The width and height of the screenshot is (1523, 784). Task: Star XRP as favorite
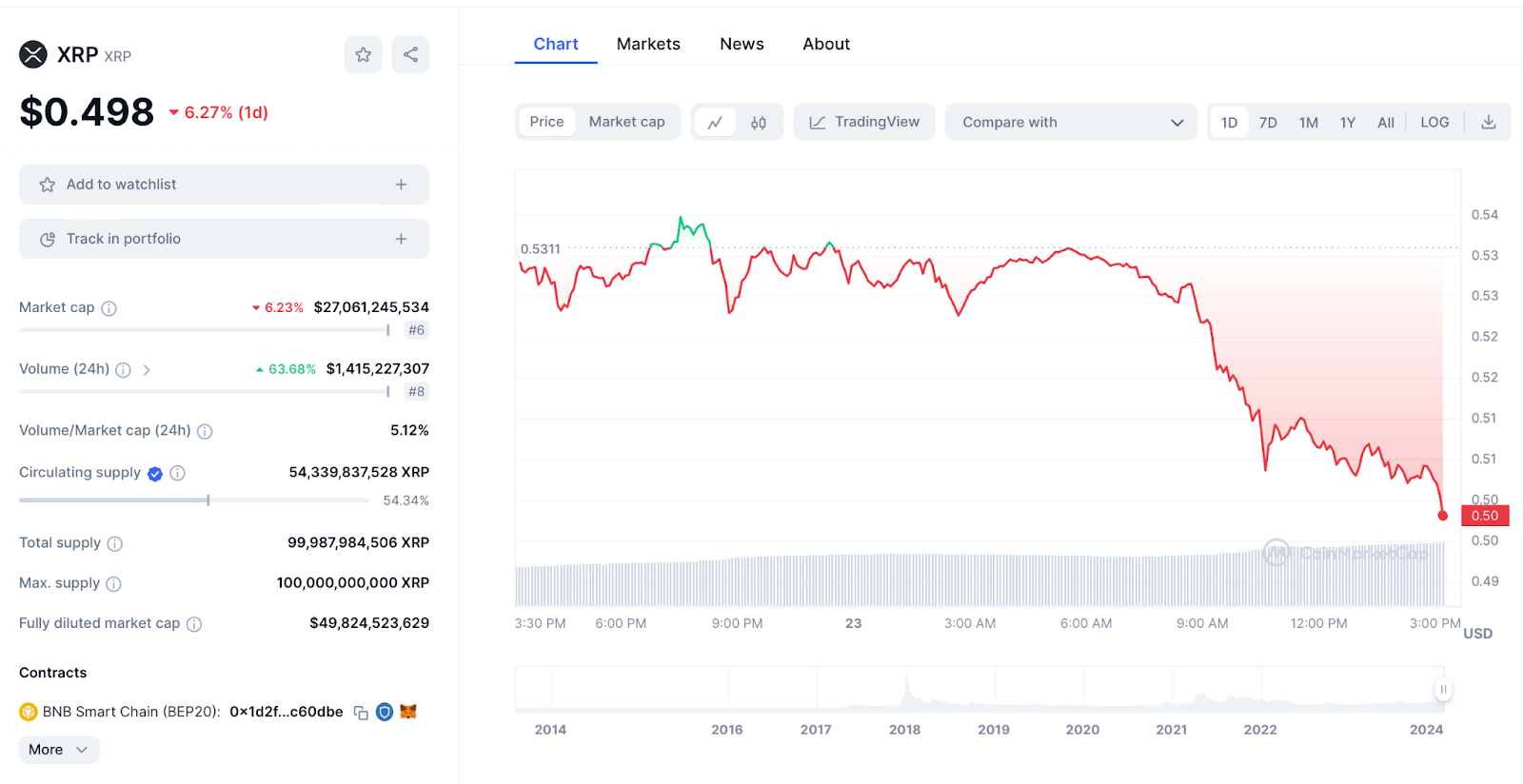pos(363,54)
